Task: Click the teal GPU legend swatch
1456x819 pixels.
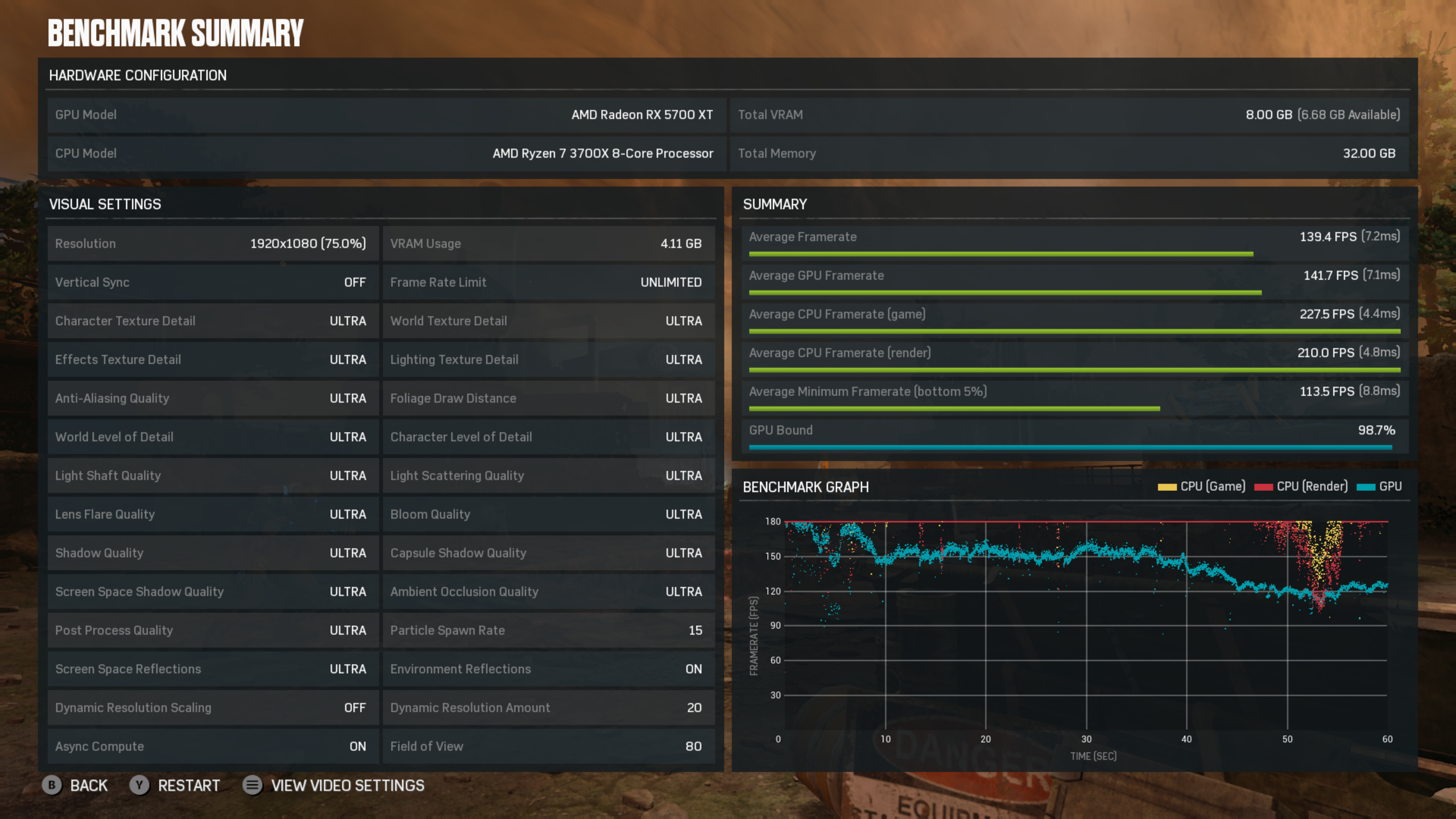Action: pos(1366,487)
